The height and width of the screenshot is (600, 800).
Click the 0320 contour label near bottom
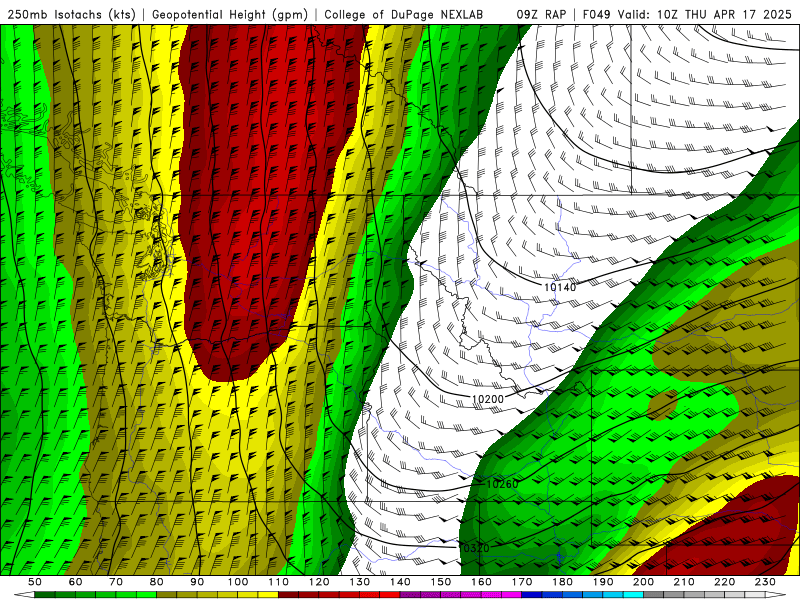(475, 548)
